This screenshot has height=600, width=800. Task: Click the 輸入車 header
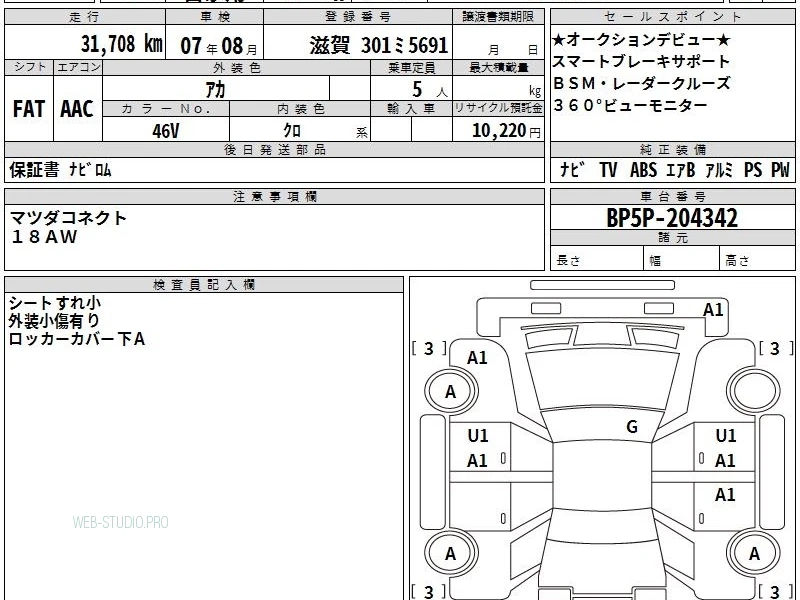411,109
